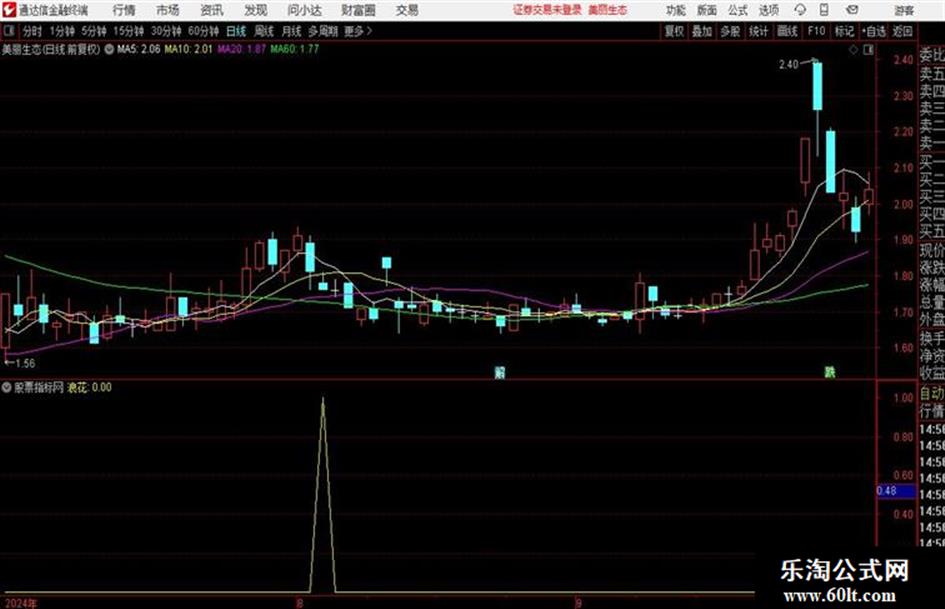Click the 多股 multi-stock button
Image resolution: width=945 pixels, height=609 pixels.
pos(730,31)
